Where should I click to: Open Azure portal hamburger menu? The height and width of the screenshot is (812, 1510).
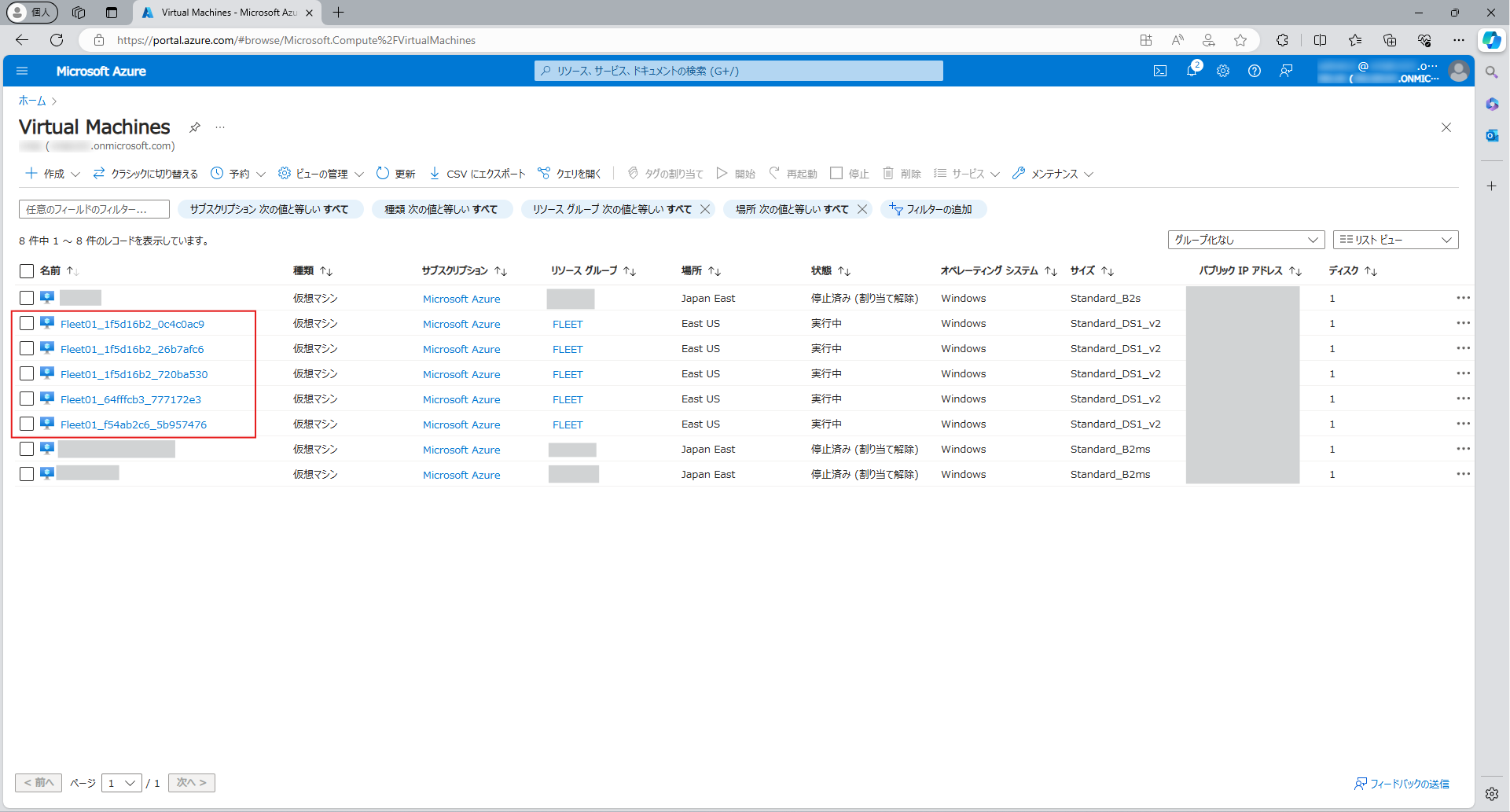coord(22,71)
